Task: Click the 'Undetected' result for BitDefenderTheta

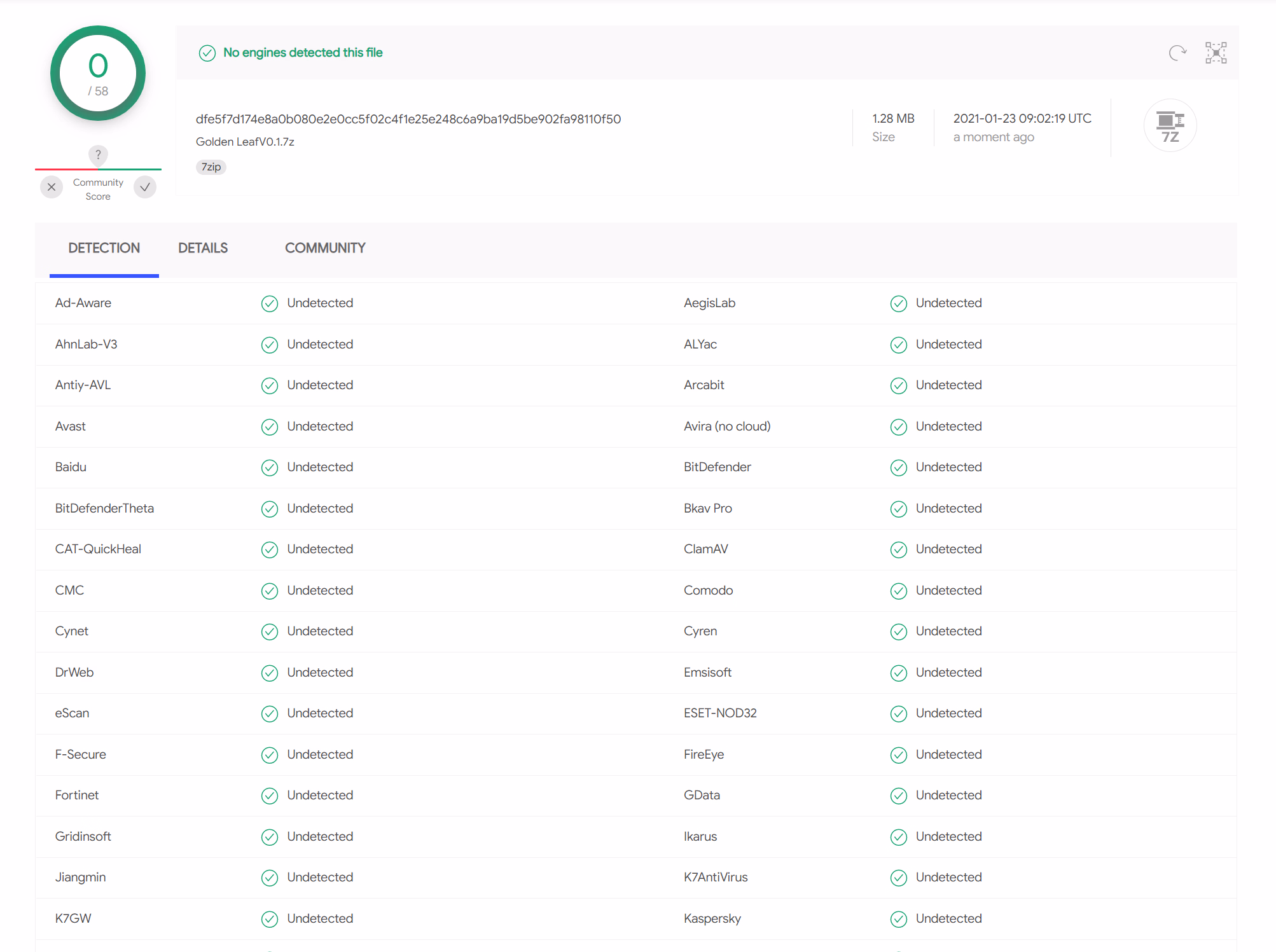Action: [x=320, y=508]
